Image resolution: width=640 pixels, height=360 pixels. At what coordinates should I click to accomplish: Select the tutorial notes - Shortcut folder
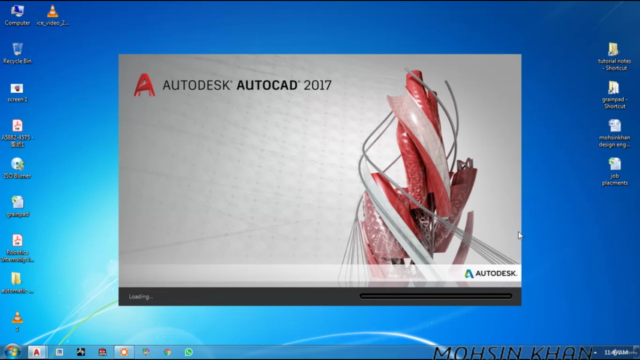tap(614, 56)
